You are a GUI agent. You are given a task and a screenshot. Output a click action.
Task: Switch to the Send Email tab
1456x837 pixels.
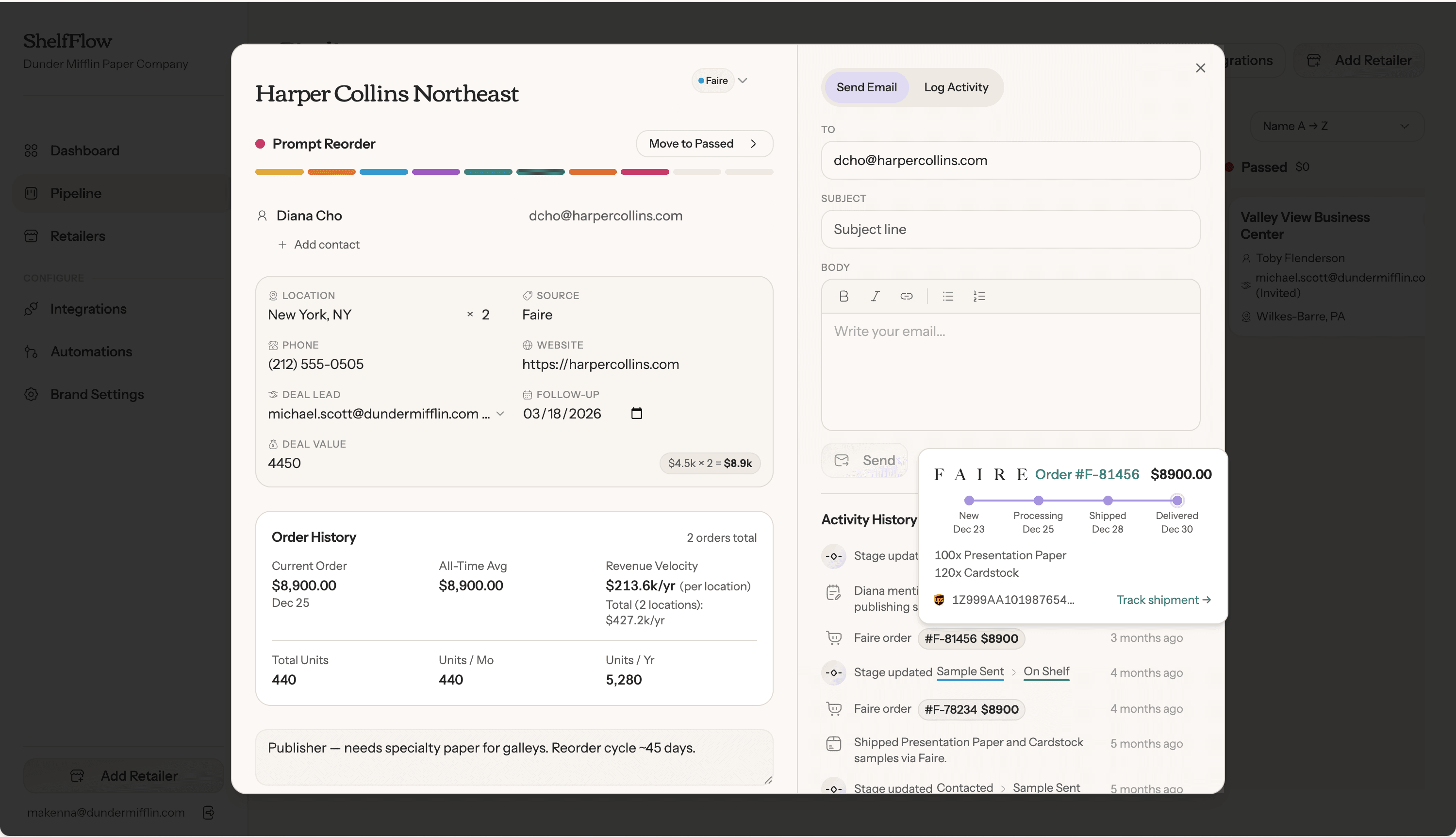[x=866, y=87]
